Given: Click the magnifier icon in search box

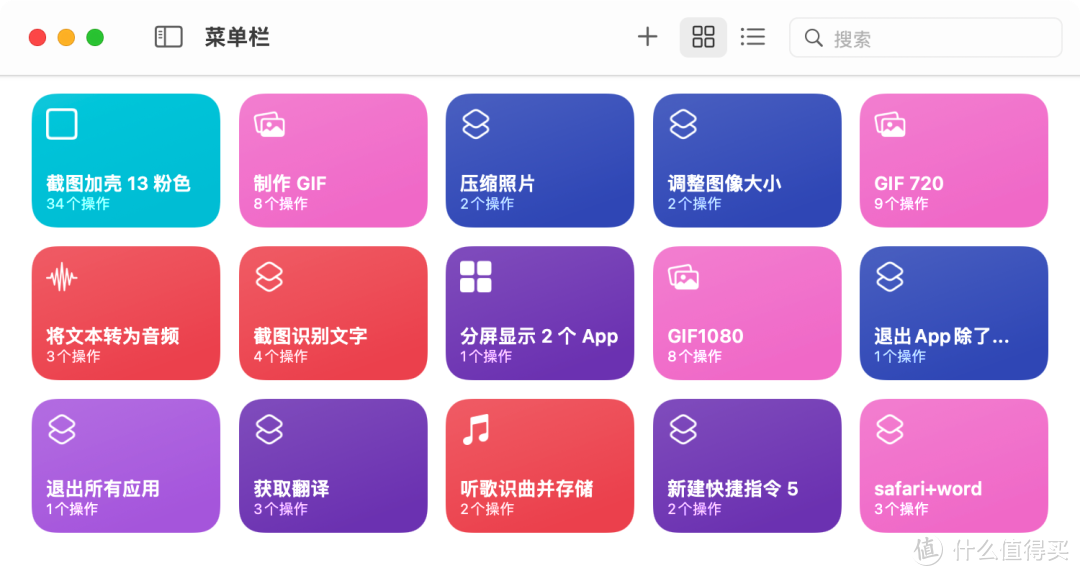Looking at the screenshot, I should [x=813, y=38].
